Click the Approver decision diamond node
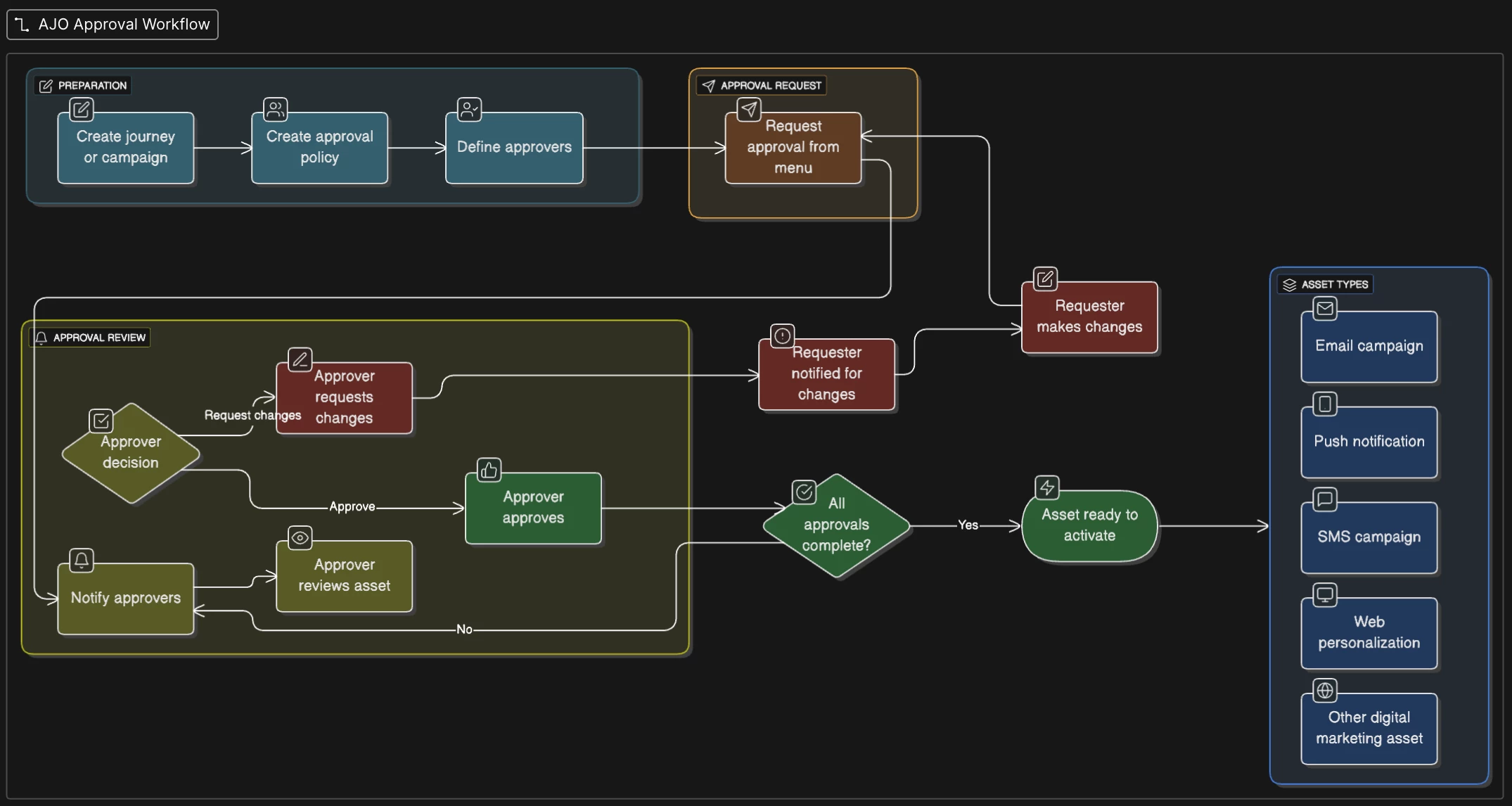The height and width of the screenshot is (806, 1512). (x=131, y=453)
